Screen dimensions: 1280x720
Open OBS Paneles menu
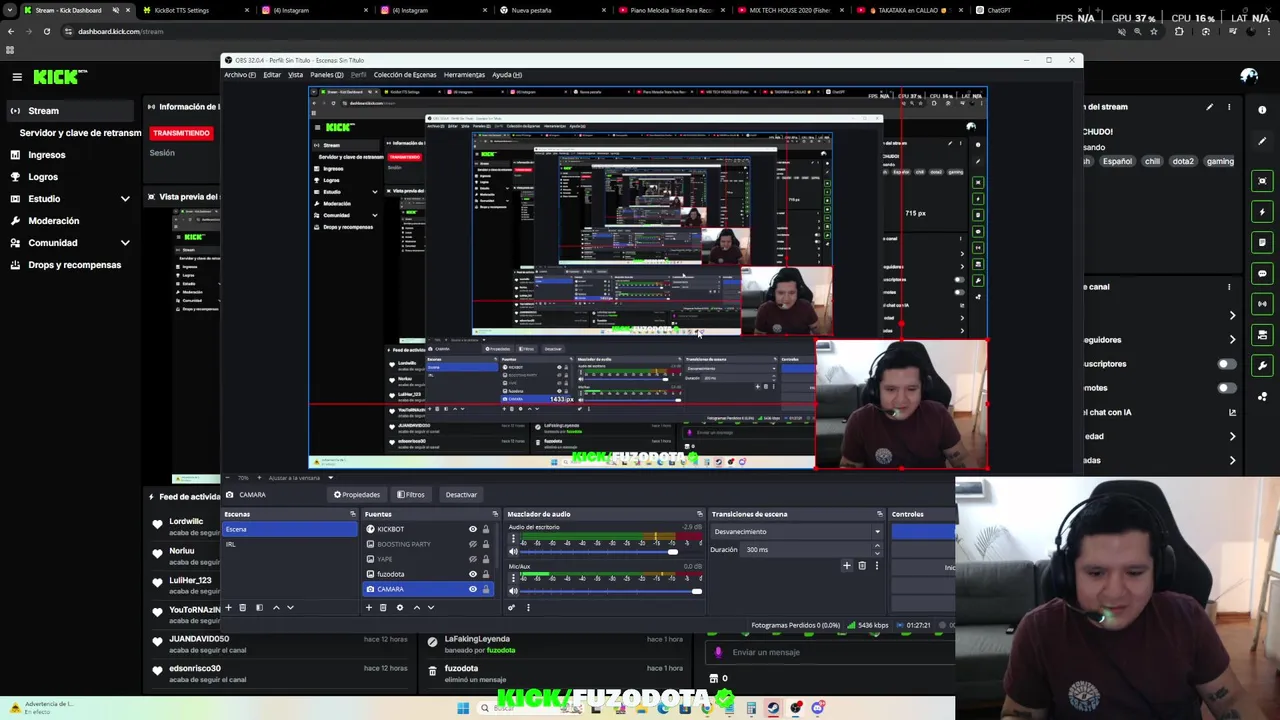tap(326, 75)
